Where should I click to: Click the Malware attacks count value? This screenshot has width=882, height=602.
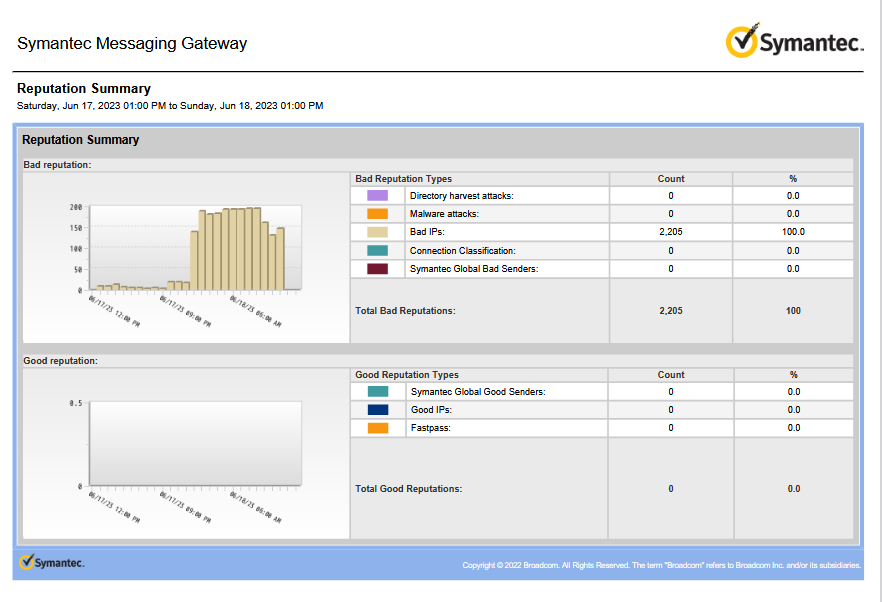coord(671,214)
